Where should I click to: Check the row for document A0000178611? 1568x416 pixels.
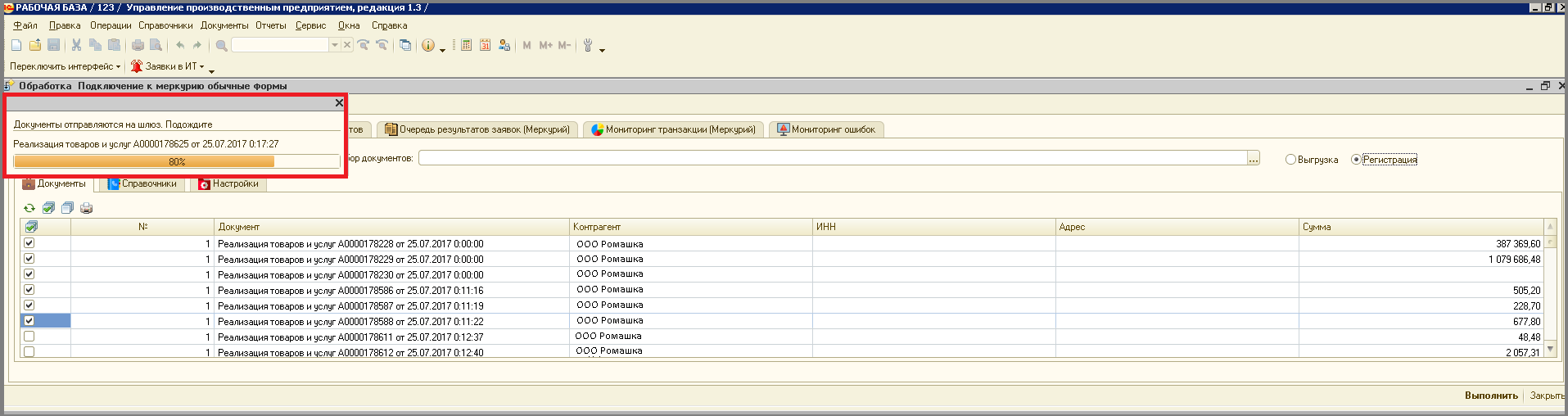point(29,337)
